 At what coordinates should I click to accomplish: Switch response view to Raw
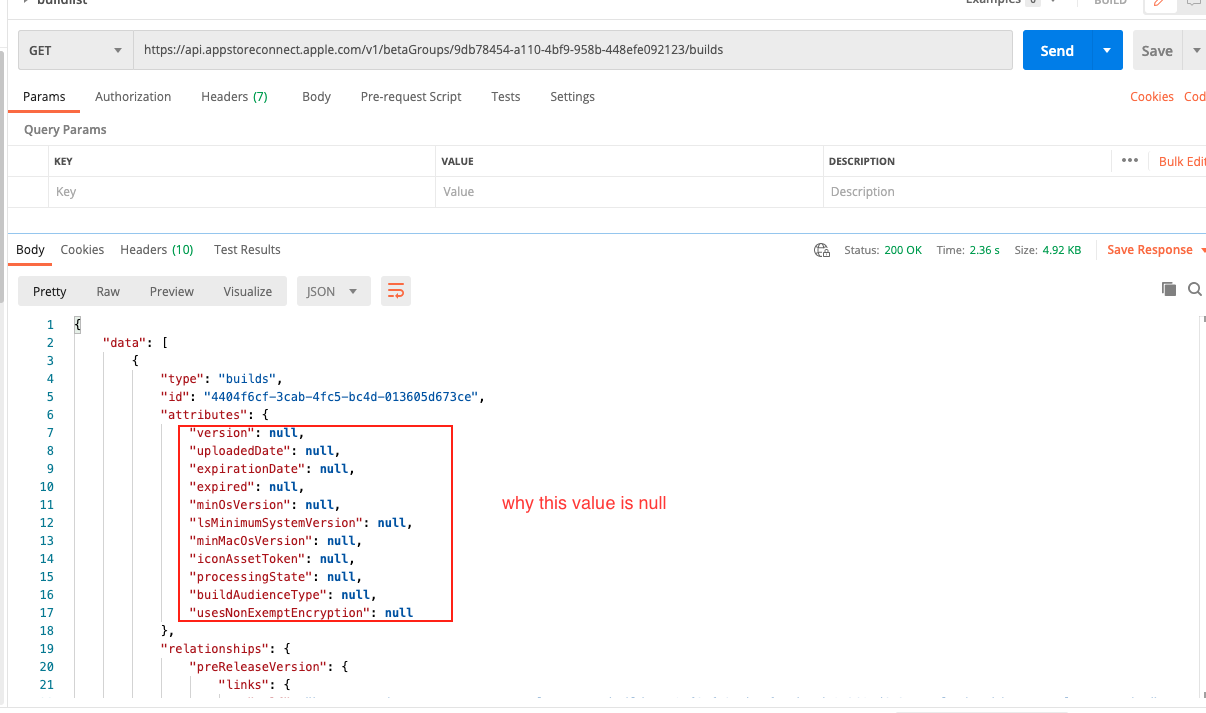(108, 291)
